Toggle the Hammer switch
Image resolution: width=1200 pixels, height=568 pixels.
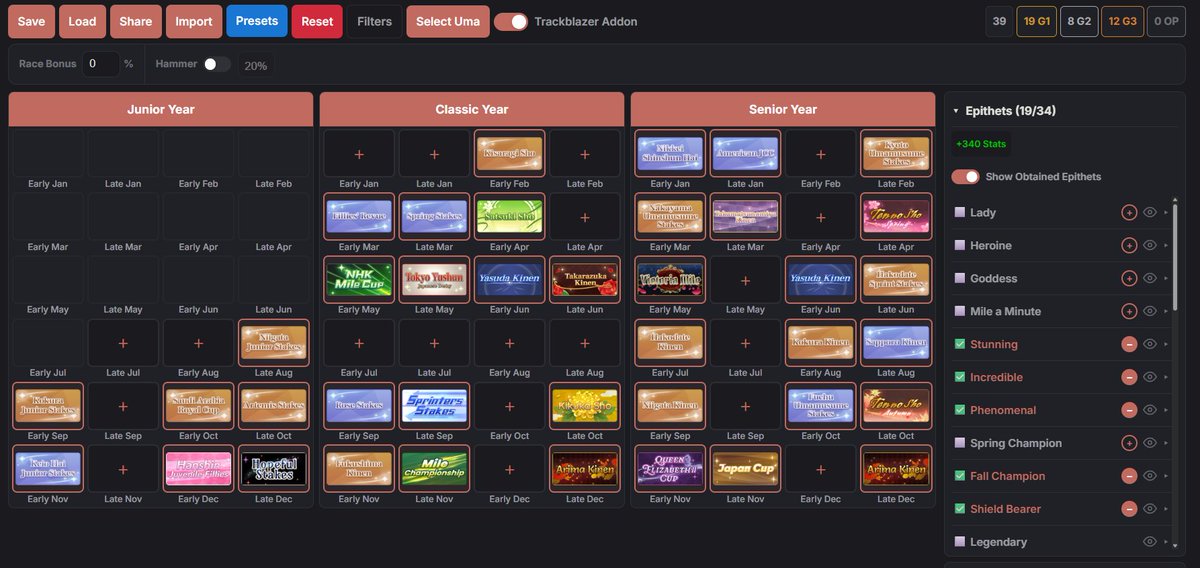pyautogui.click(x=217, y=64)
